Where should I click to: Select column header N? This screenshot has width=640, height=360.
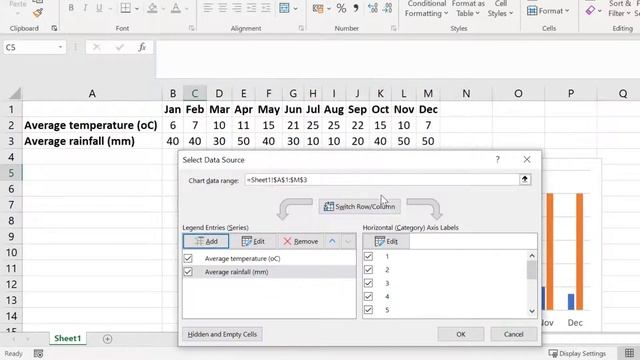(466, 94)
